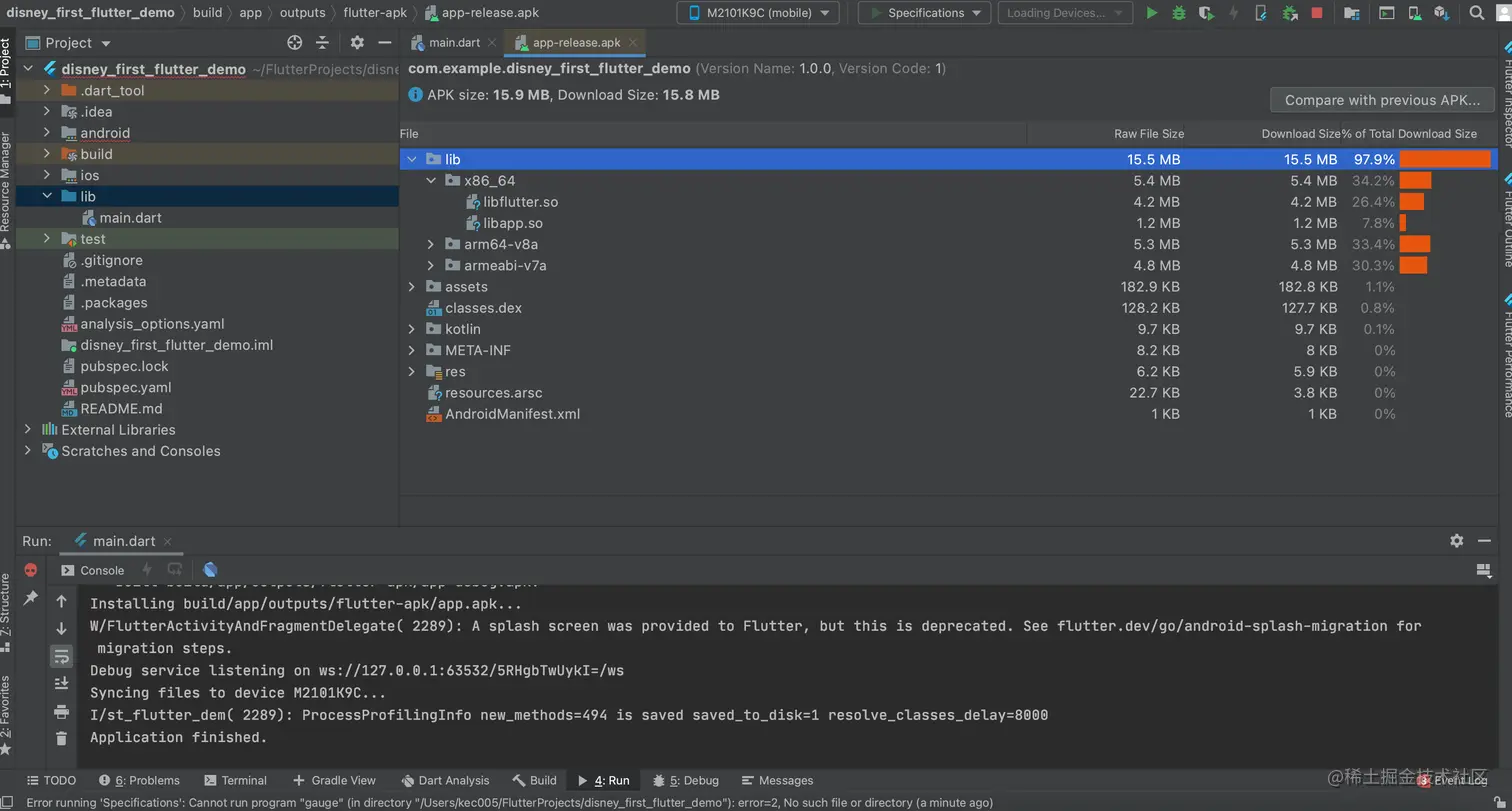The image size is (1512, 811).
Task: Expand the android folder in Project tree
Action: (x=47, y=133)
